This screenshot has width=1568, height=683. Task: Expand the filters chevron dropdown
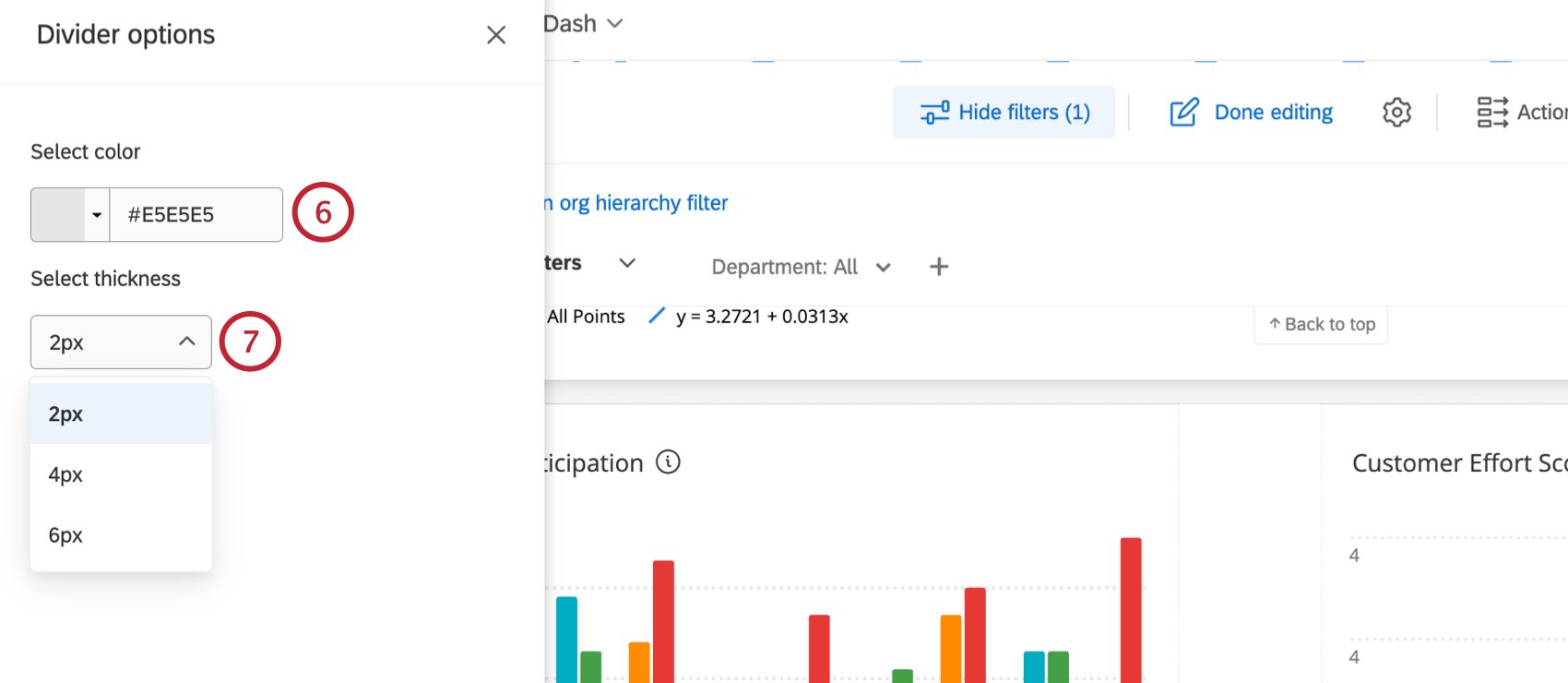[627, 264]
